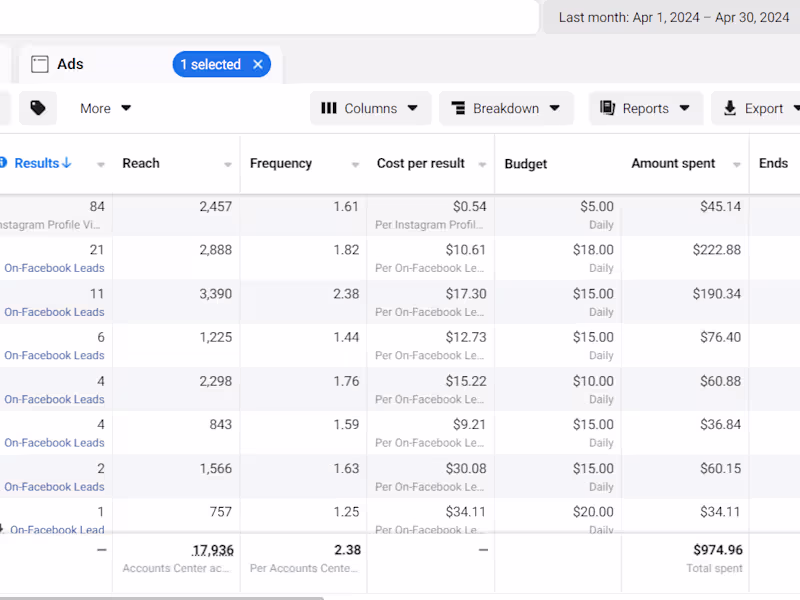Screen dimensions: 800x600
Task: Open the Frequency column options arrow
Action: point(355,165)
